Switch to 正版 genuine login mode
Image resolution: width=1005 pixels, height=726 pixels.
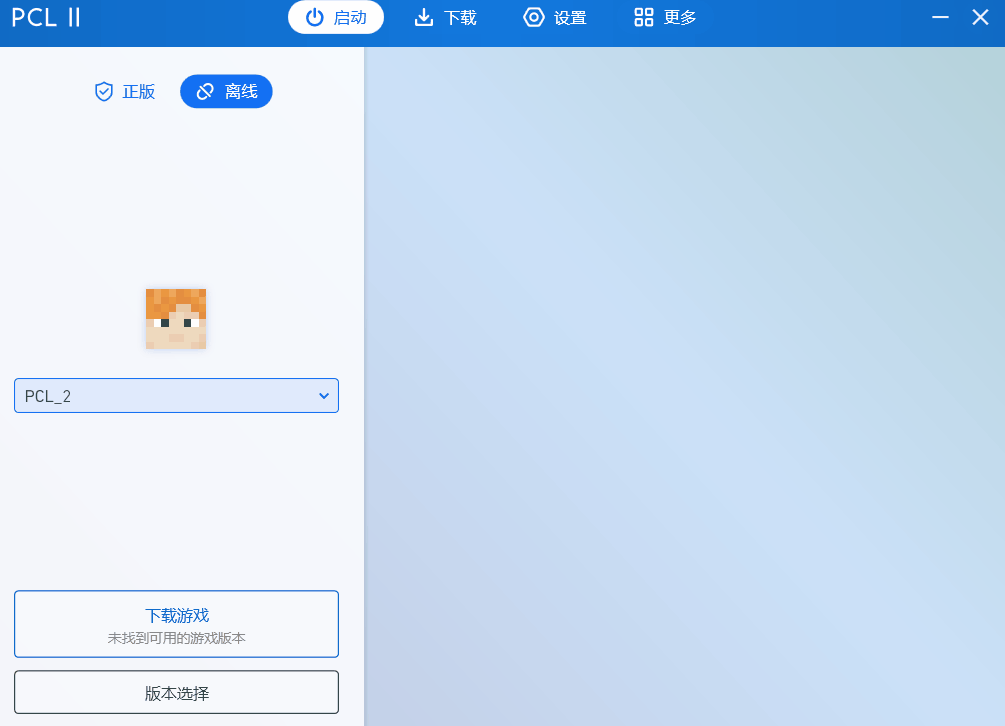pos(124,91)
